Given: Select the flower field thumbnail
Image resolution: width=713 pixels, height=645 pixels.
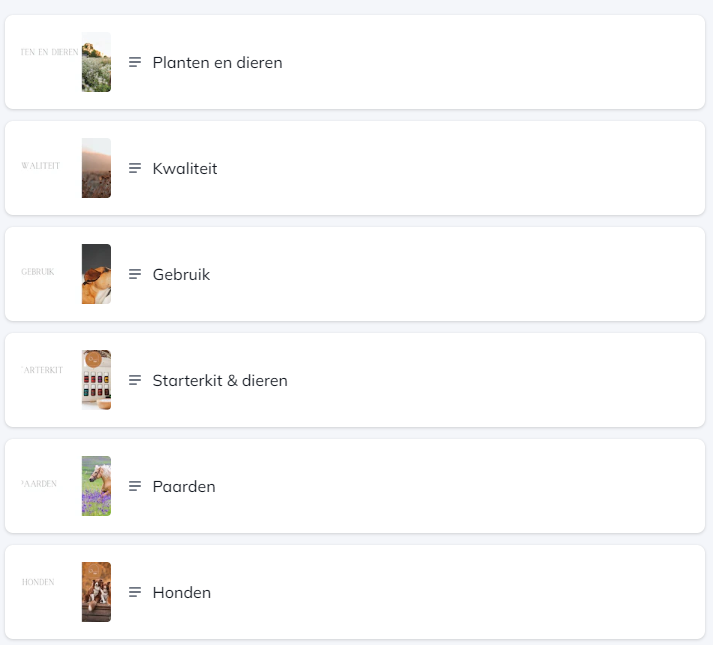Looking at the screenshot, I should 96,62.
